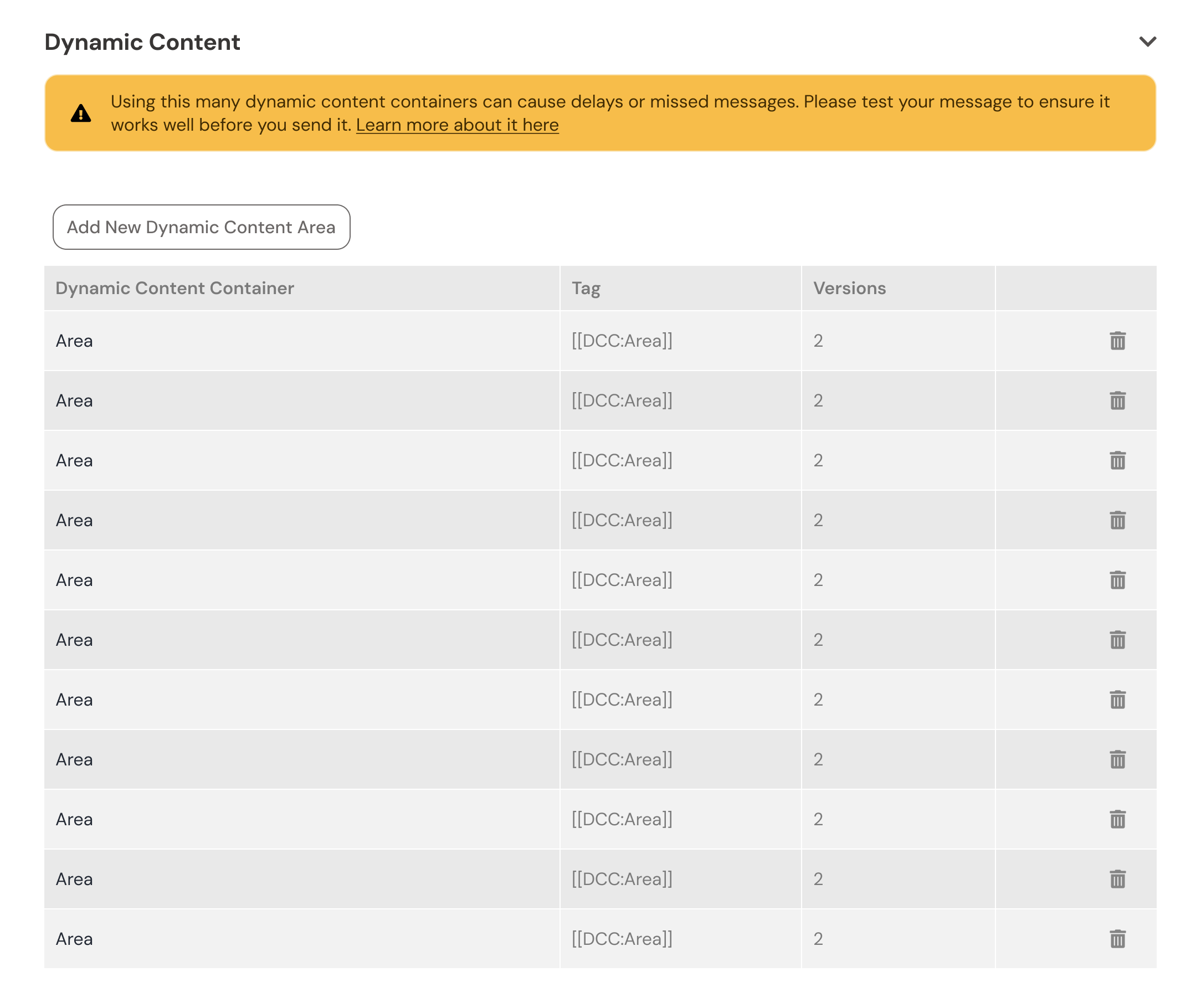Screen dimensions: 1201x1008
Task: Click the Versions column header
Action: [849, 288]
